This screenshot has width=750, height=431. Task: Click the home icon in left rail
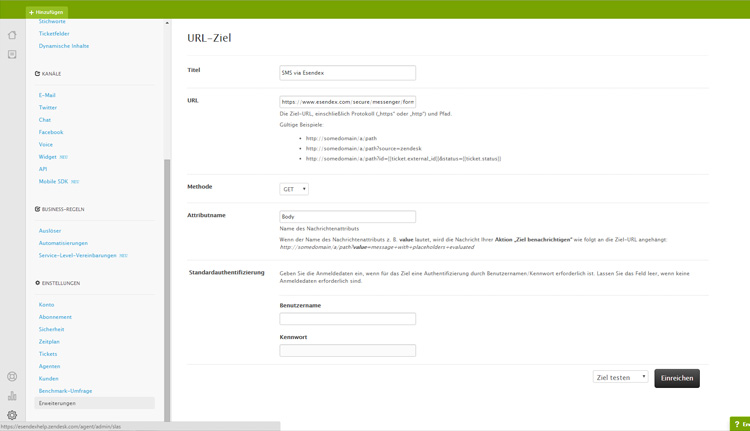pyautogui.click(x=12, y=35)
